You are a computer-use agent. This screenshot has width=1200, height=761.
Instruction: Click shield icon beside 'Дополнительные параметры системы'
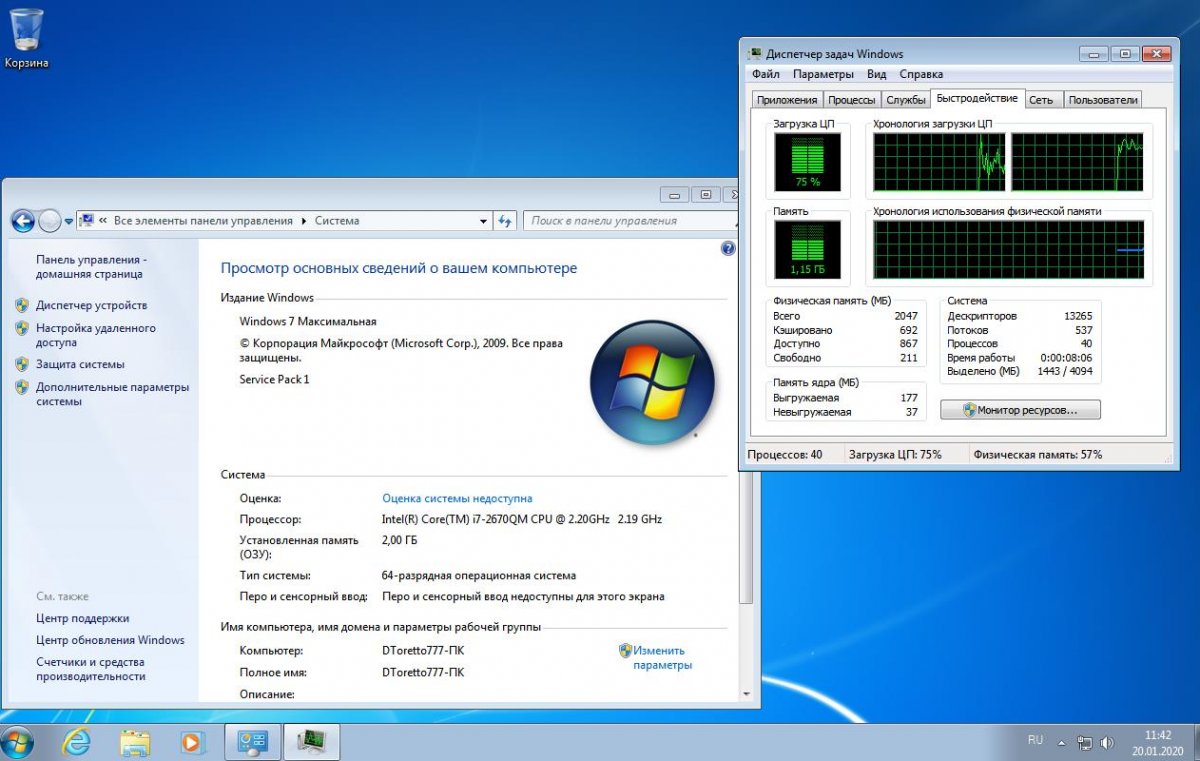click(22, 387)
